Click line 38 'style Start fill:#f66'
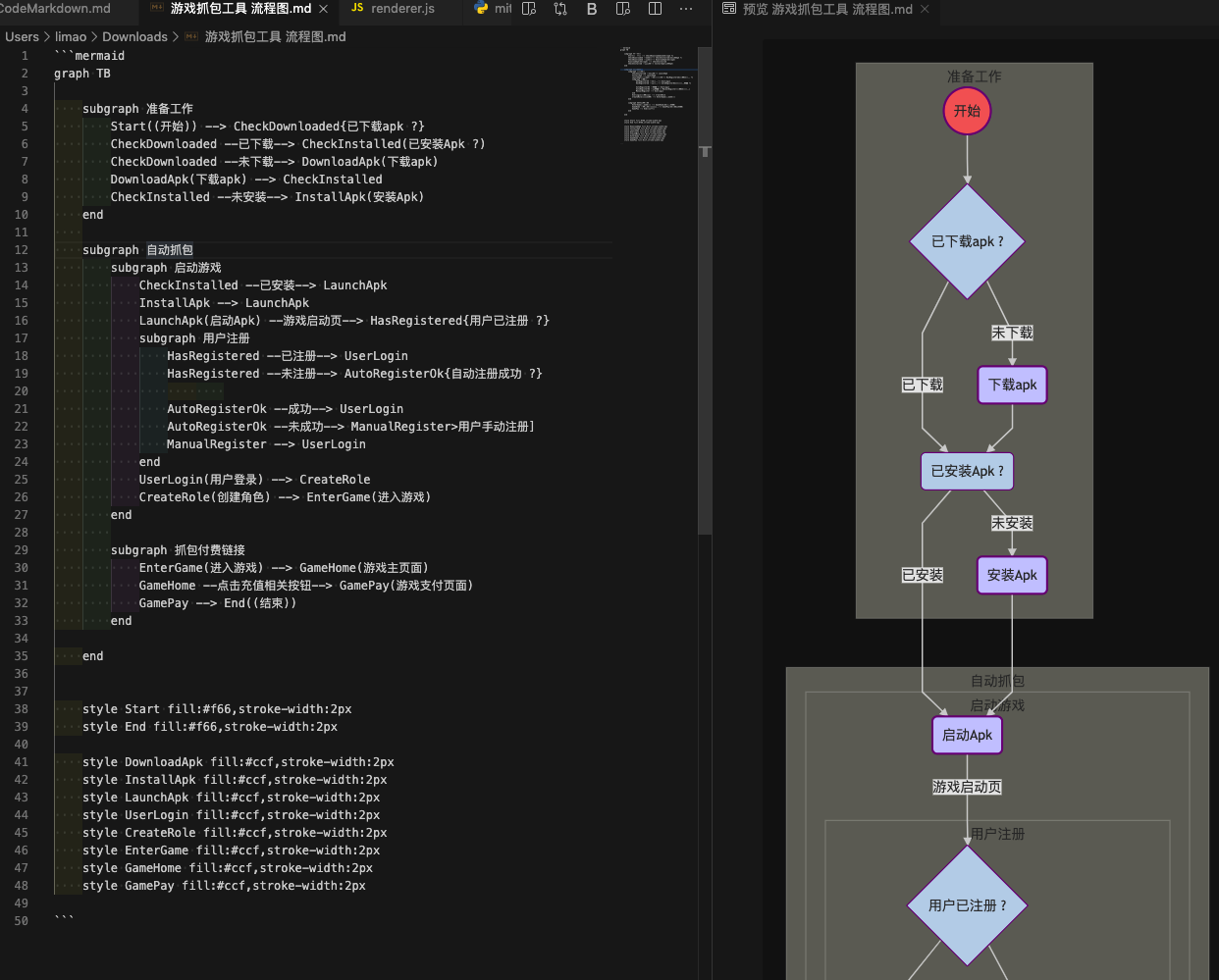1219x980 pixels. click(x=217, y=709)
